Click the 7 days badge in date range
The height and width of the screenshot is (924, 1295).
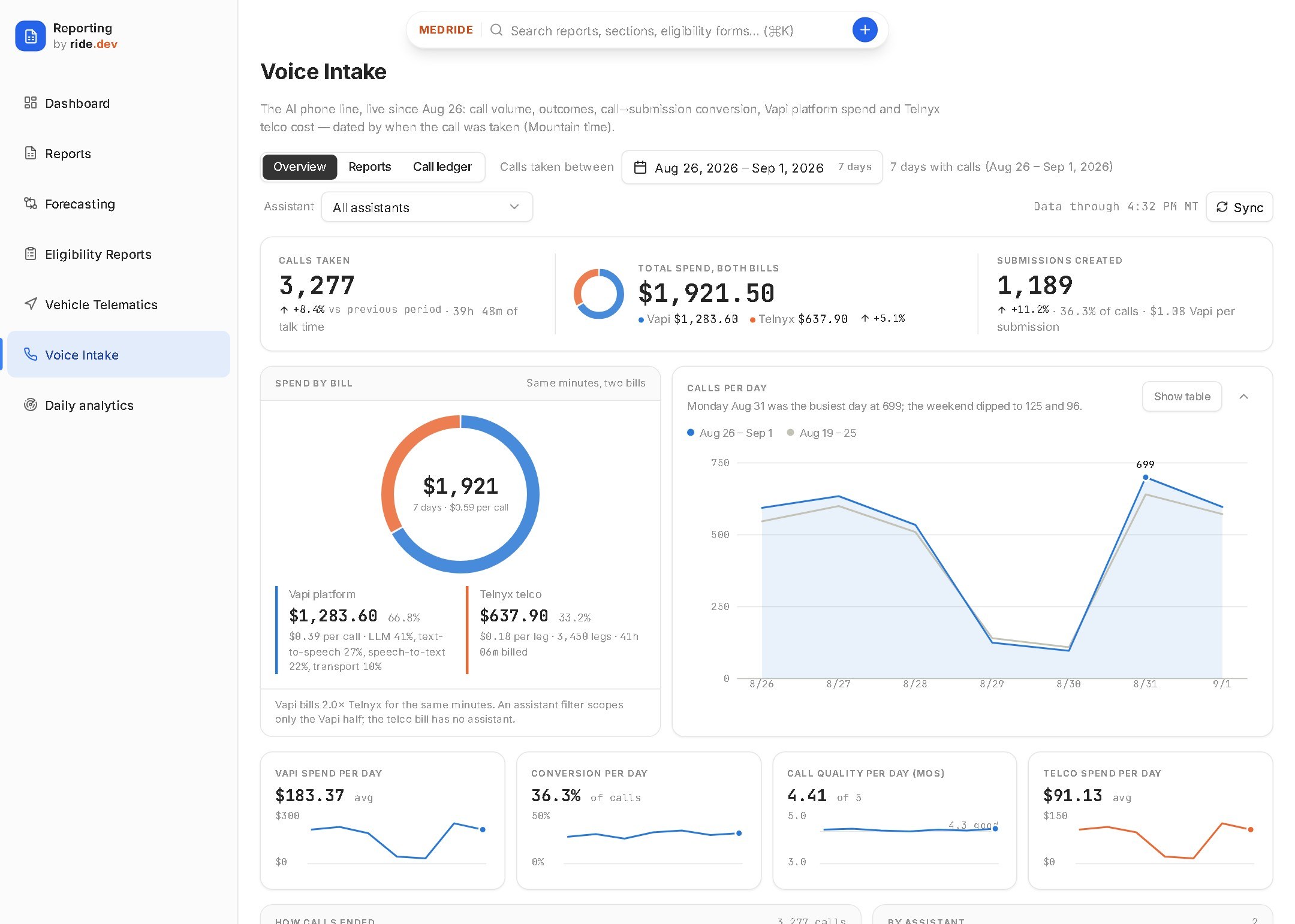click(855, 167)
